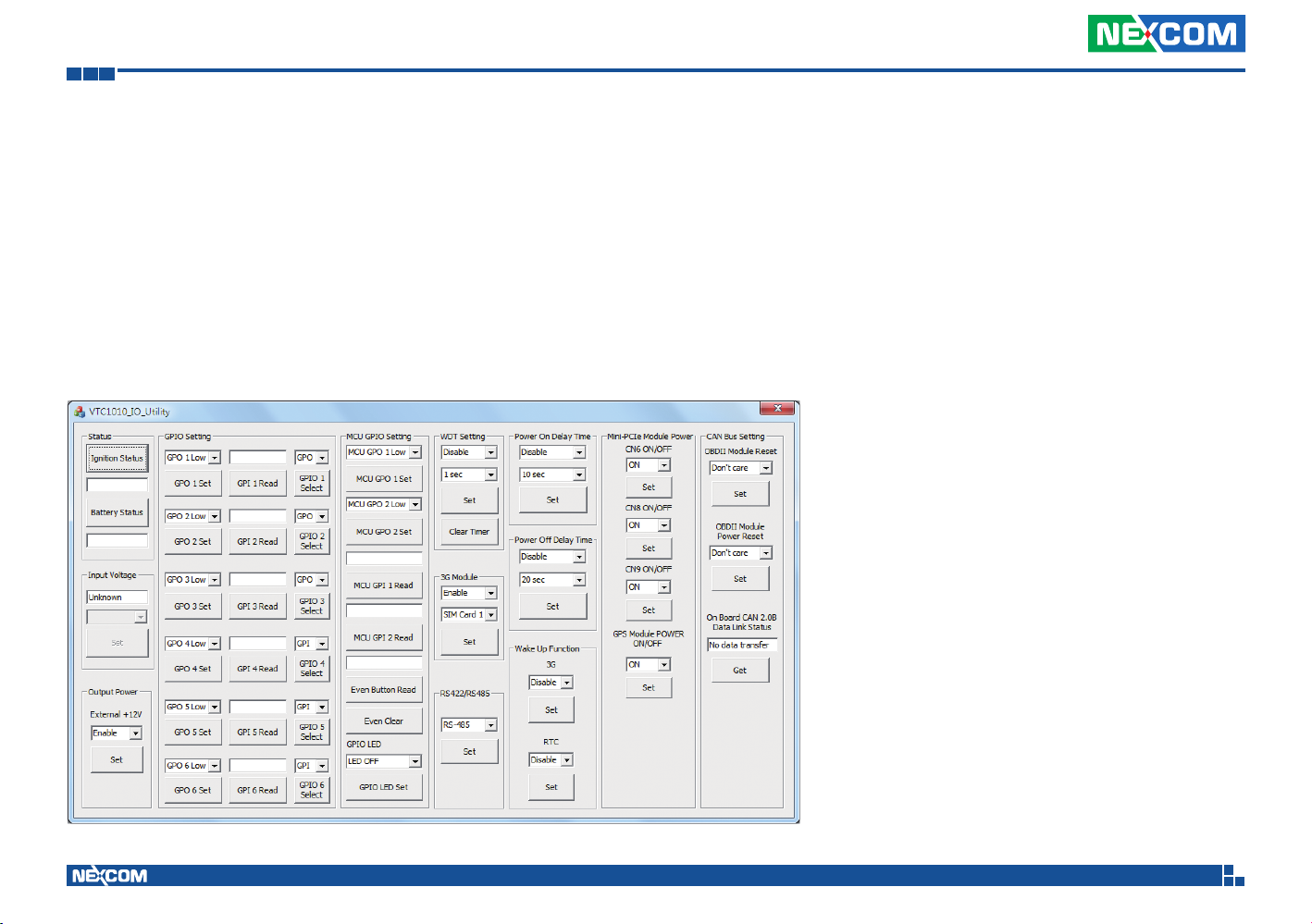Open the GPS Module POWER ON/OFF dropdown
The width and height of the screenshot is (1312, 924).
[x=649, y=664]
